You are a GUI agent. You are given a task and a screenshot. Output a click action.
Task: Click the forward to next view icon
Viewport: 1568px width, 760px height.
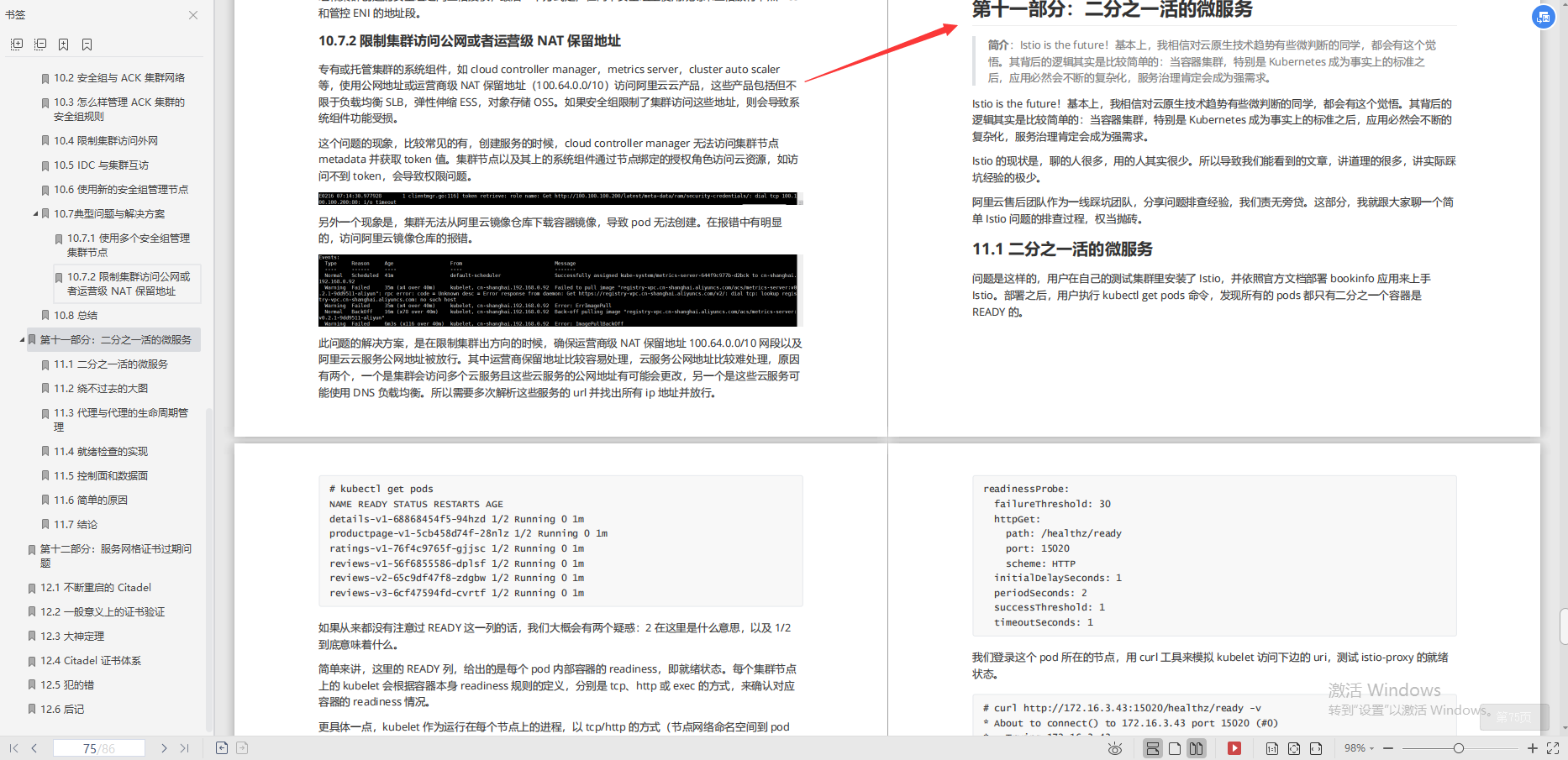[242, 748]
